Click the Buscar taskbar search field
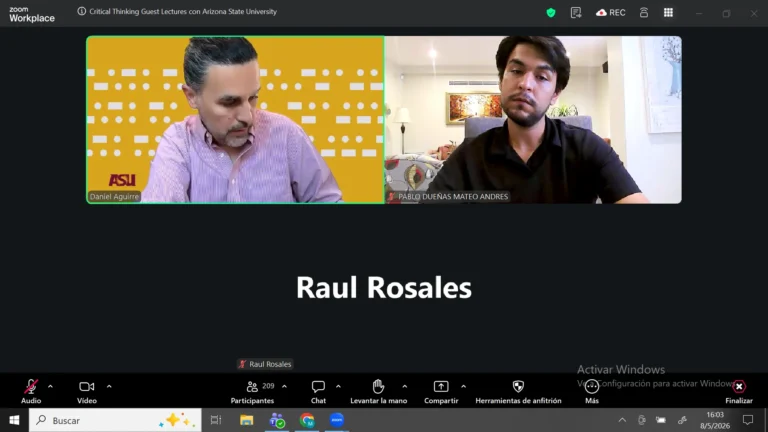The height and width of the screenshot is (432, 768). [115, 420]
